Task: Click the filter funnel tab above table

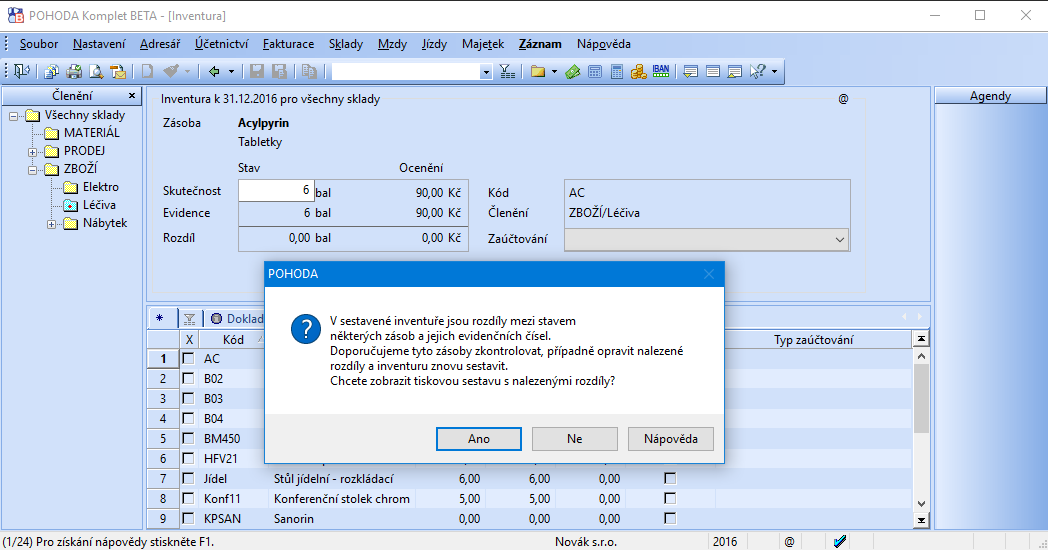Action: click(x=189, y=319)
